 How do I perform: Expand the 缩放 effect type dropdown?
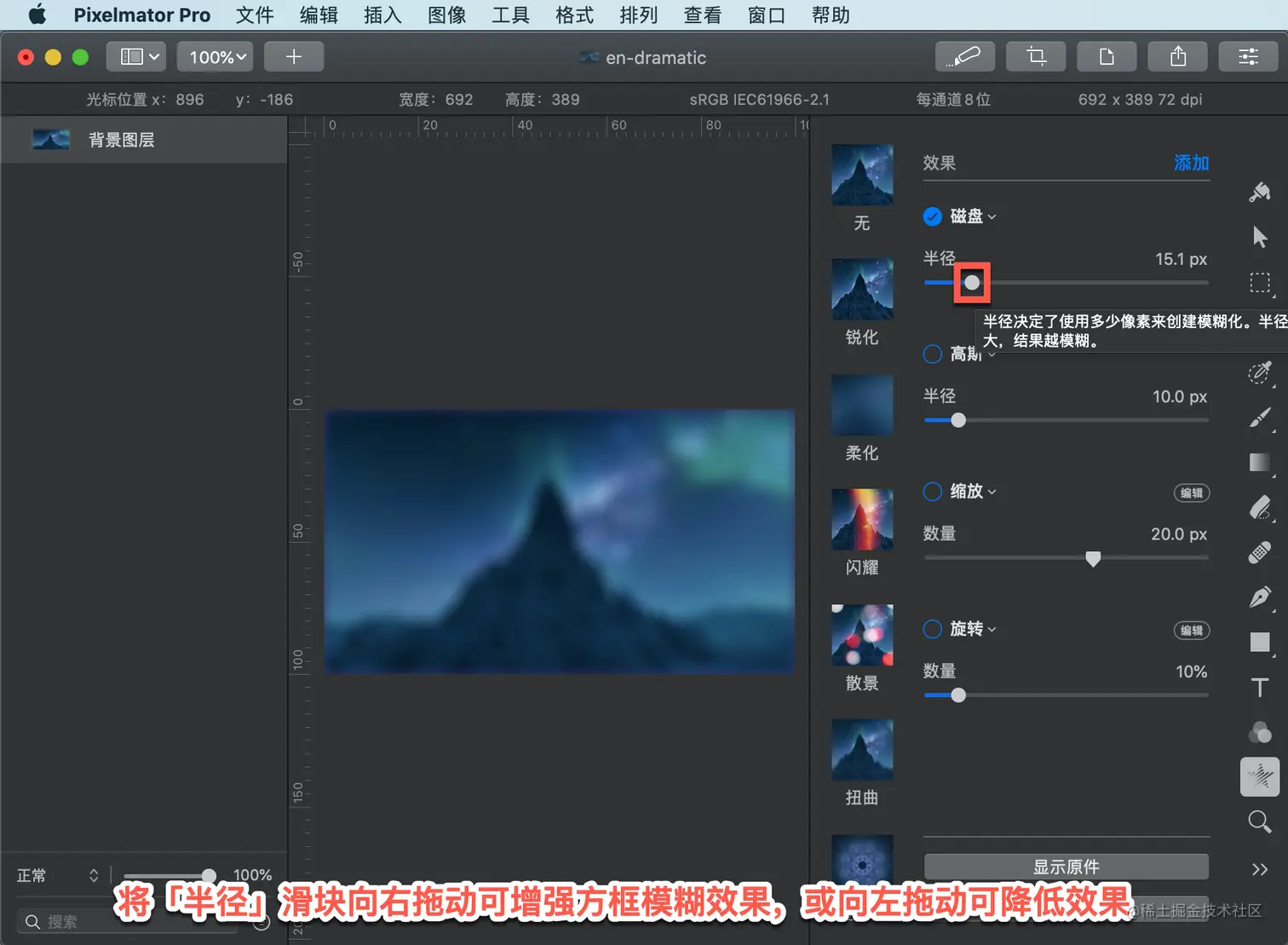point(974,492)
